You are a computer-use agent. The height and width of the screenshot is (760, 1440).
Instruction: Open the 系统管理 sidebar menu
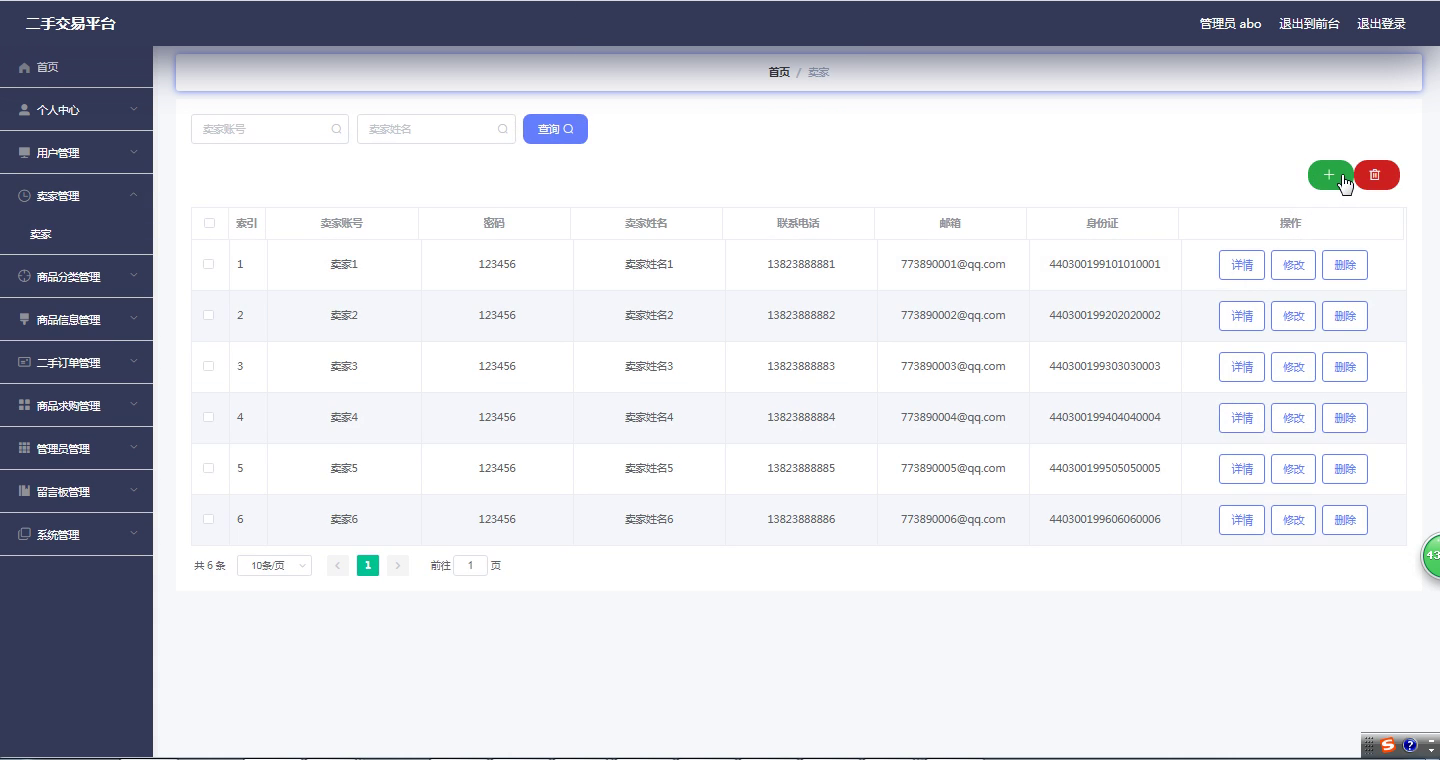pos(76,535)
